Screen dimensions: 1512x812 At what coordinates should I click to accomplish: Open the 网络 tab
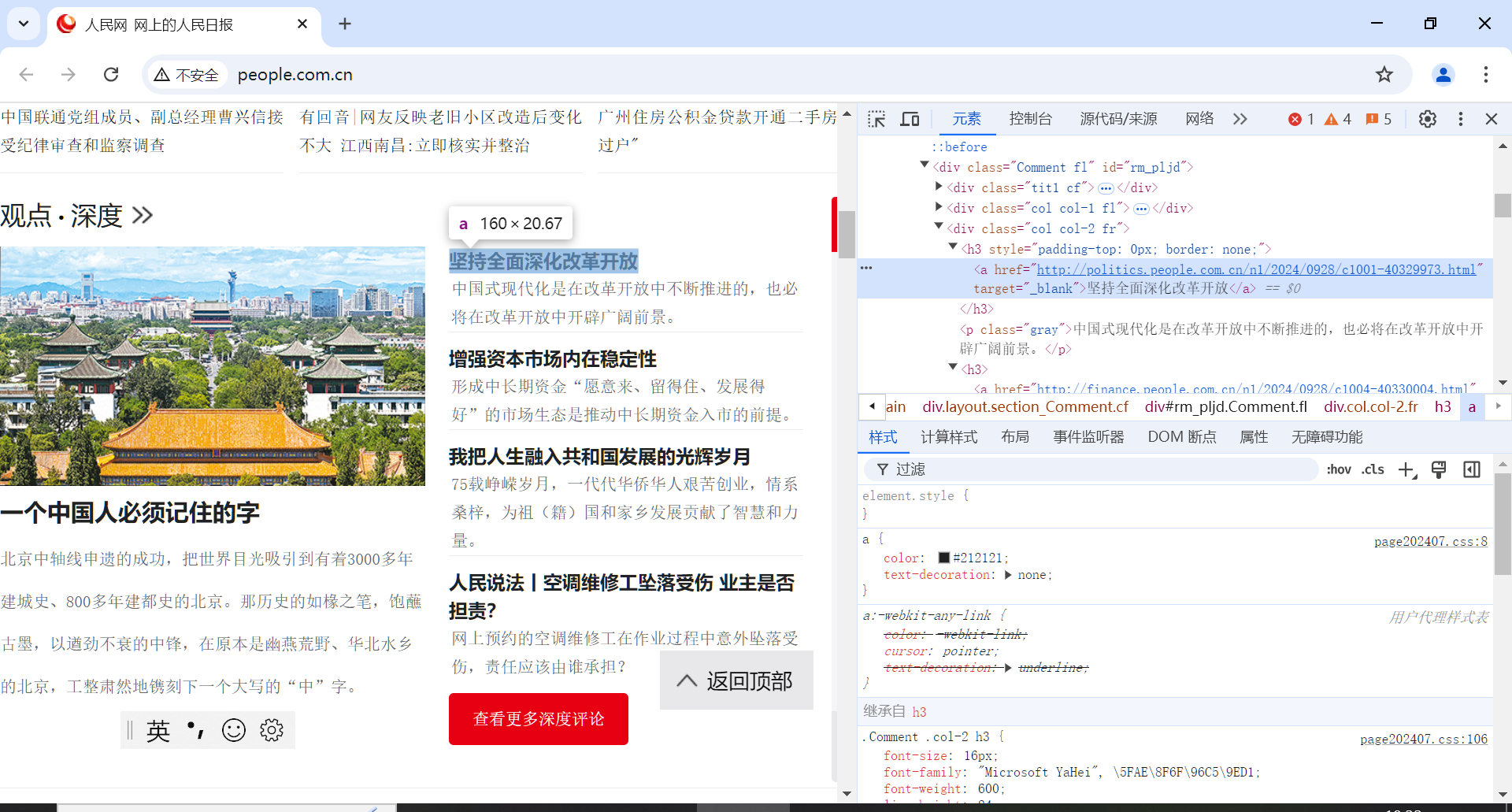tap(1199, 119)
